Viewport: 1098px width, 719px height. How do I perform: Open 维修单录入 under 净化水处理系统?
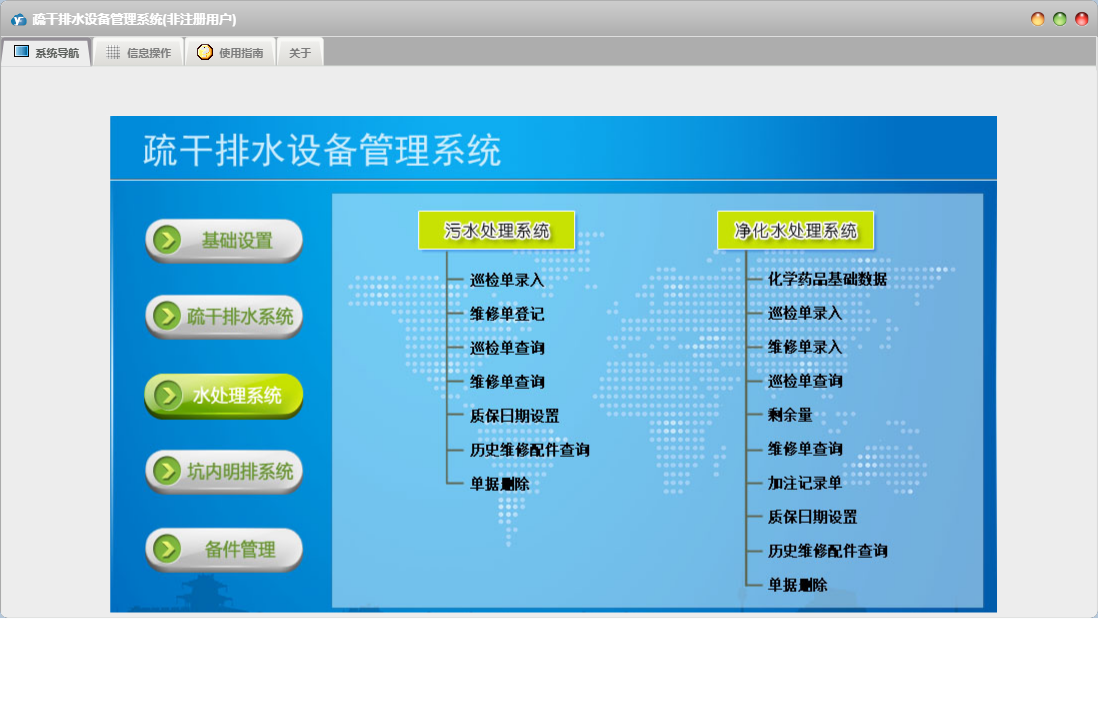tap(805, 347)
